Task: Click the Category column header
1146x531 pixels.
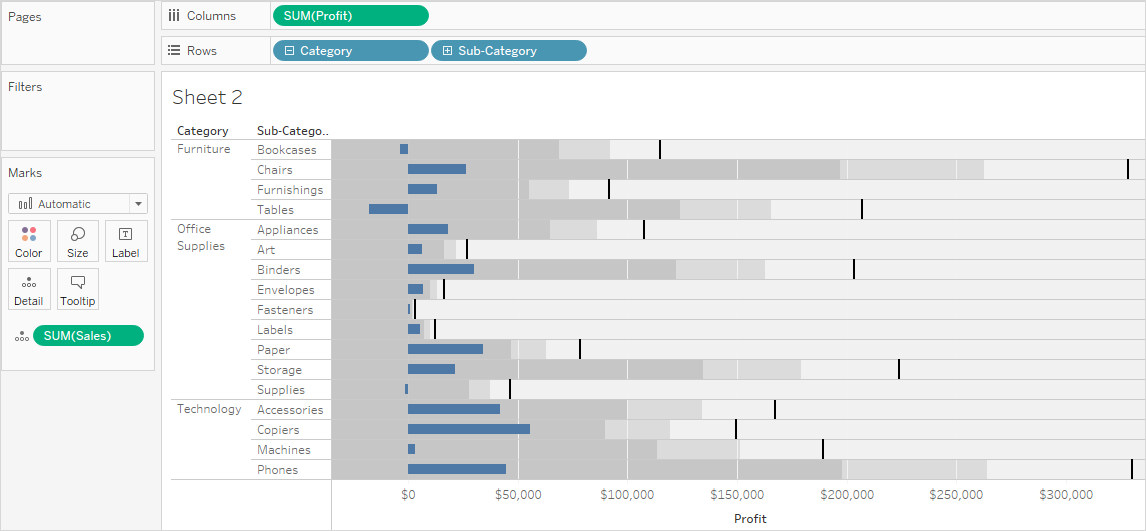Action: 202,131
